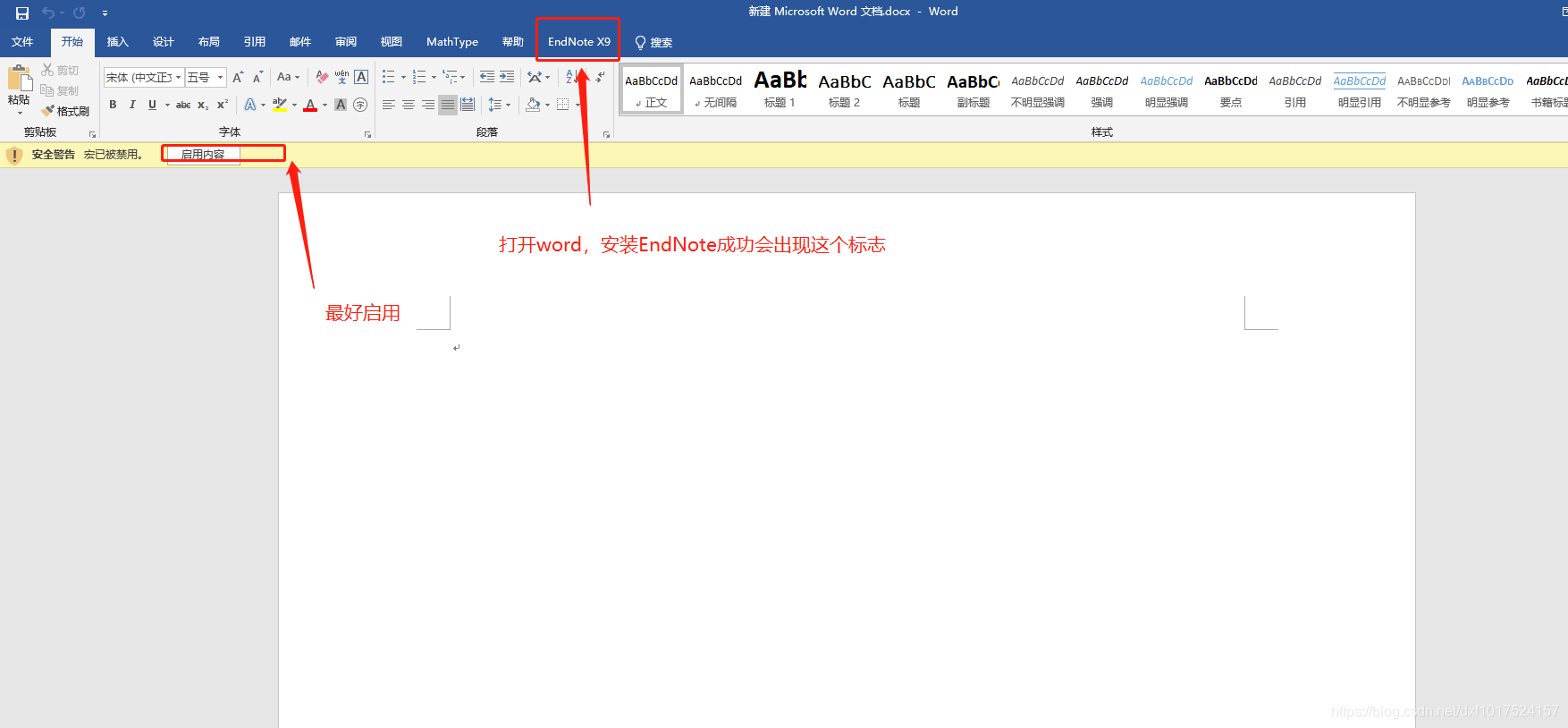
Task: Click the Shading paint bucket icon
Action: point(533,105)
